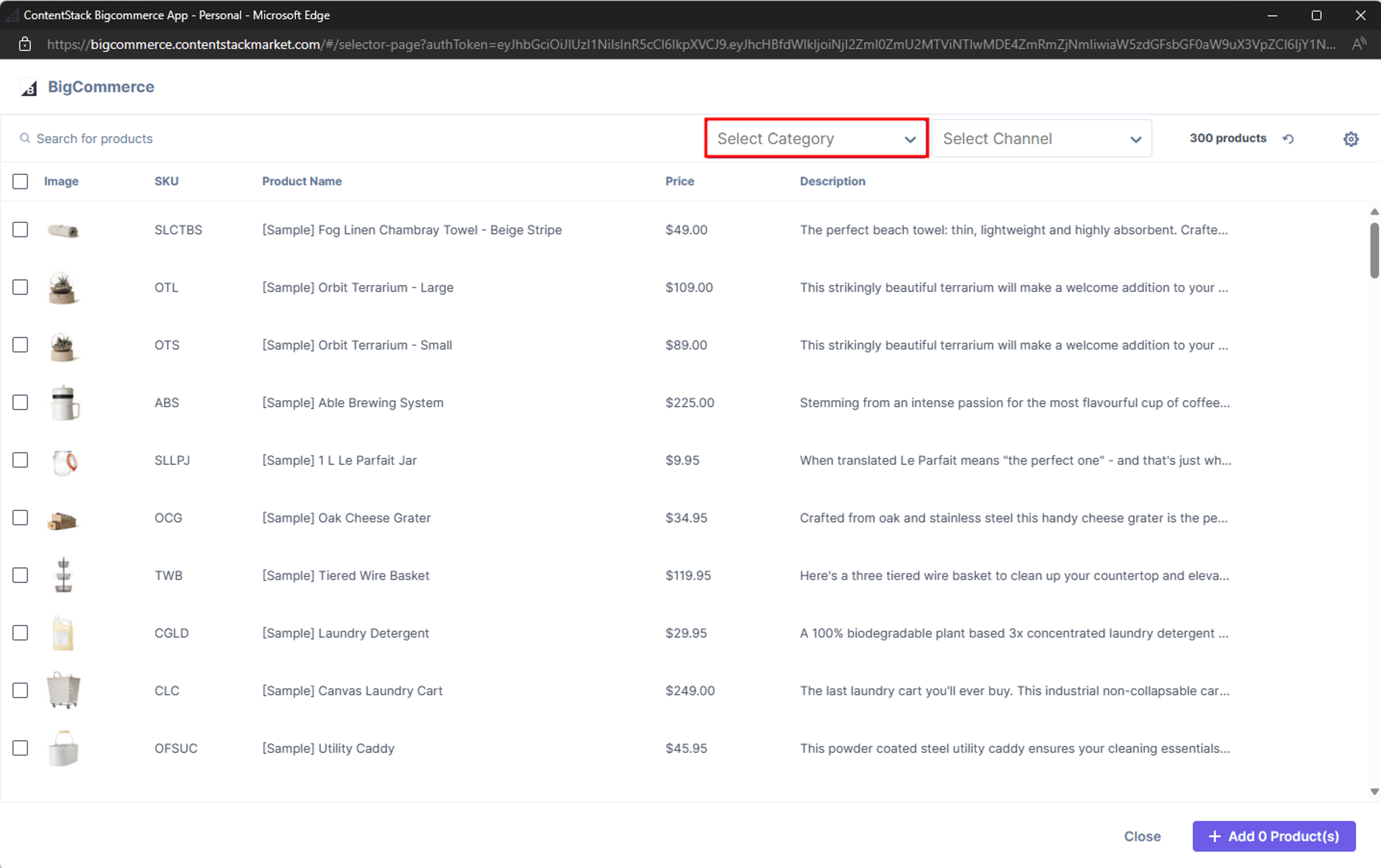Image resolution: width=1381 pixels, height=868 pixels.
Task: Toggle the select-all checkbox in header
Action: click(20, 181)
